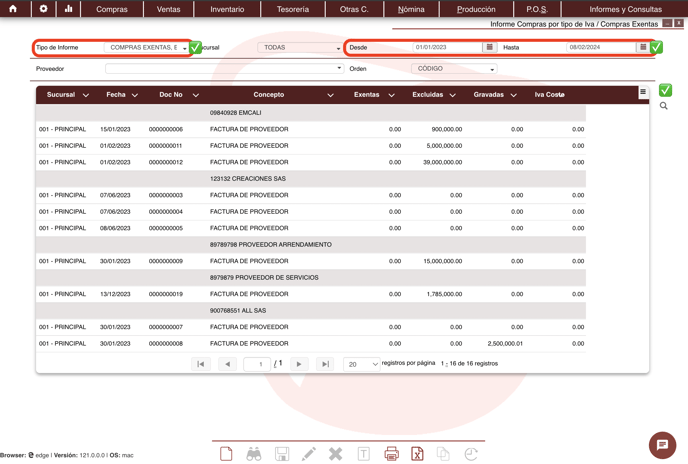Go to previous page of results
This screenshot has height=464, width=688.
click(x=227, y=364)
